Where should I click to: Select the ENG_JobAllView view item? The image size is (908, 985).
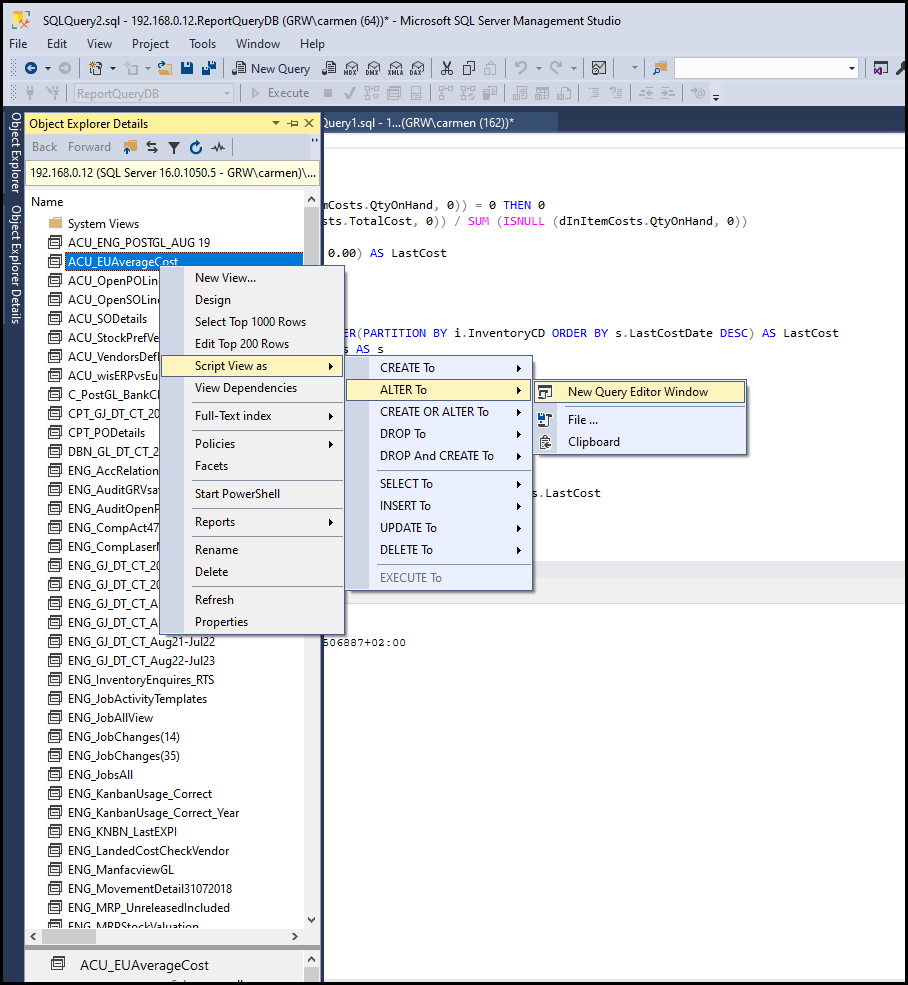(x=110, y=718)
